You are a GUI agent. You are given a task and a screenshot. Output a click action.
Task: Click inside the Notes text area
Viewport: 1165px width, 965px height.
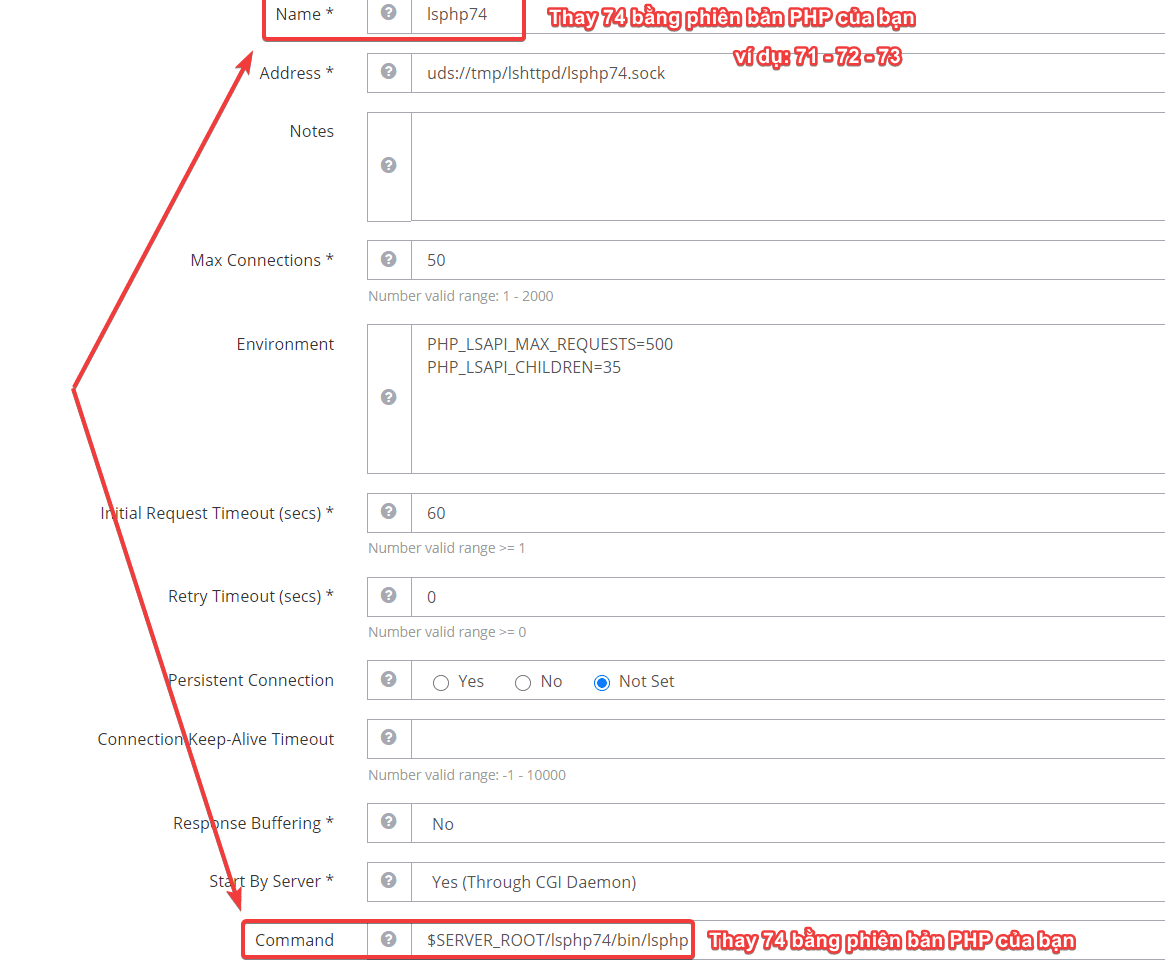[x=700, y=166]
